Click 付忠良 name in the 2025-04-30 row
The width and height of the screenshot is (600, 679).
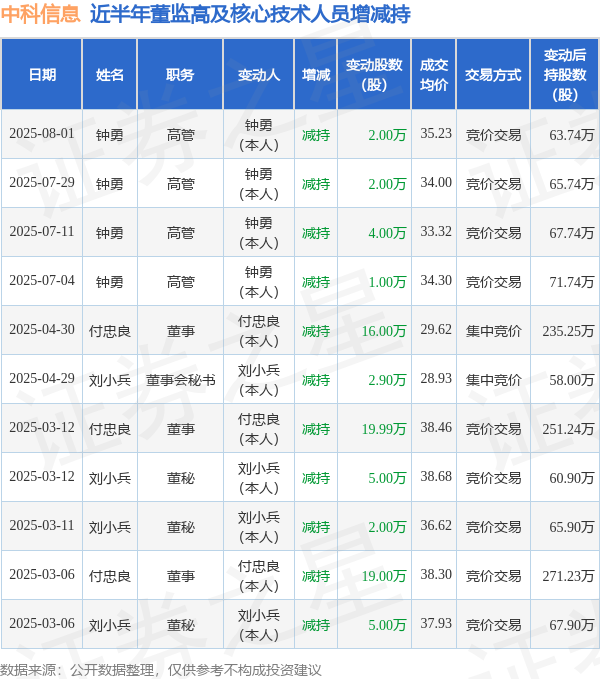pos(110,331)
